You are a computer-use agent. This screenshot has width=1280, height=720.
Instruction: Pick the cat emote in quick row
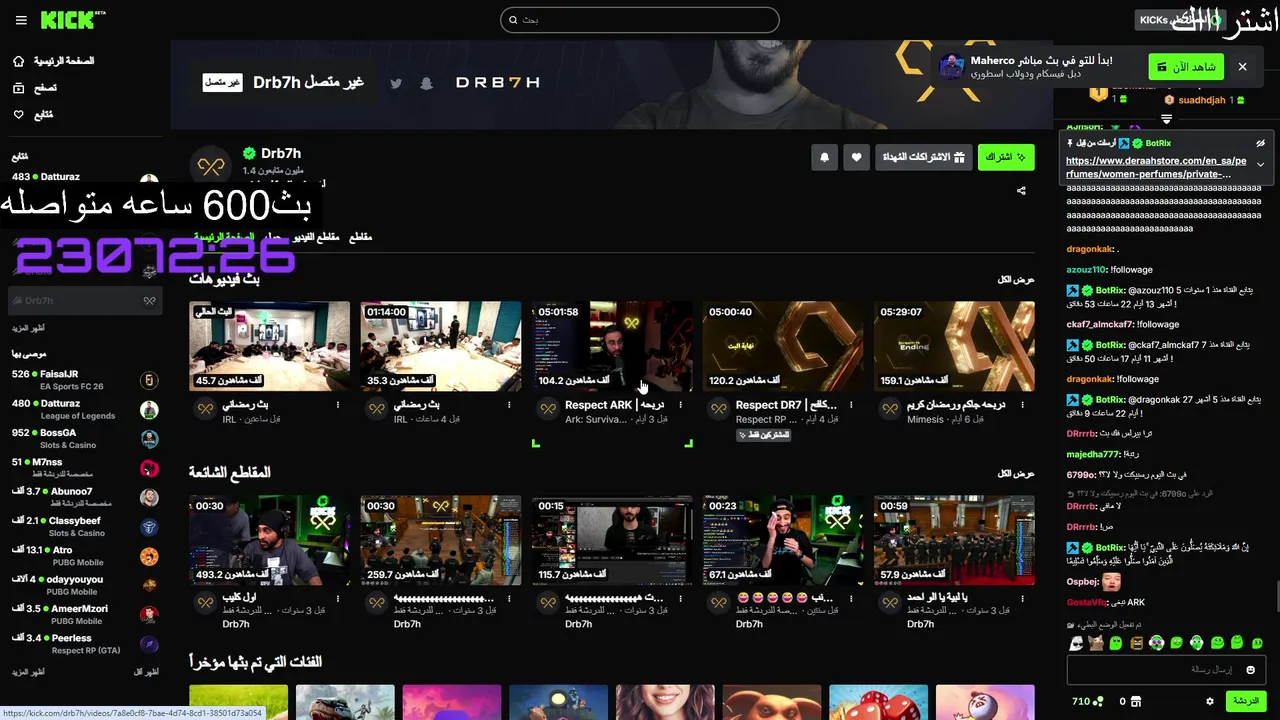tap(1096, 643)
